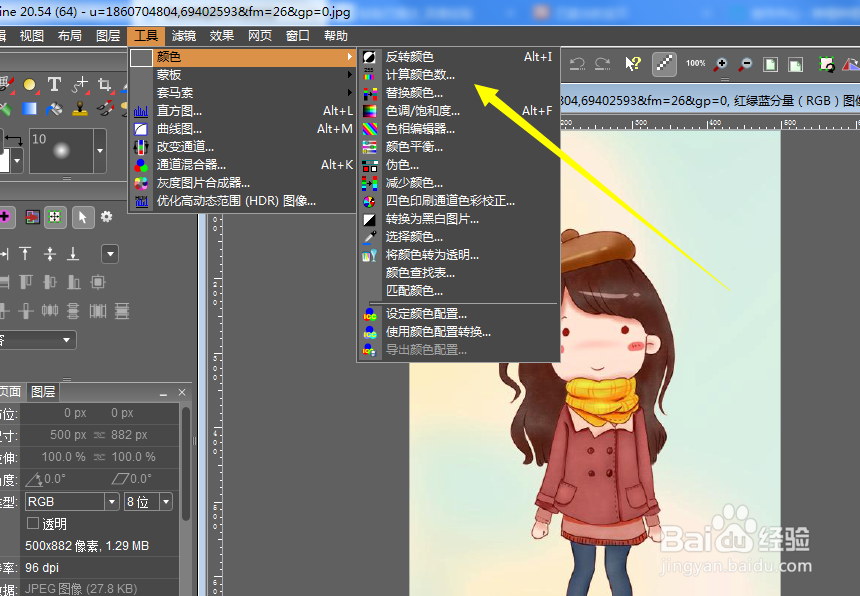Open the 视图 menu
The height and width of the screenshot is (596, 860).
click(x=32, y=36)
